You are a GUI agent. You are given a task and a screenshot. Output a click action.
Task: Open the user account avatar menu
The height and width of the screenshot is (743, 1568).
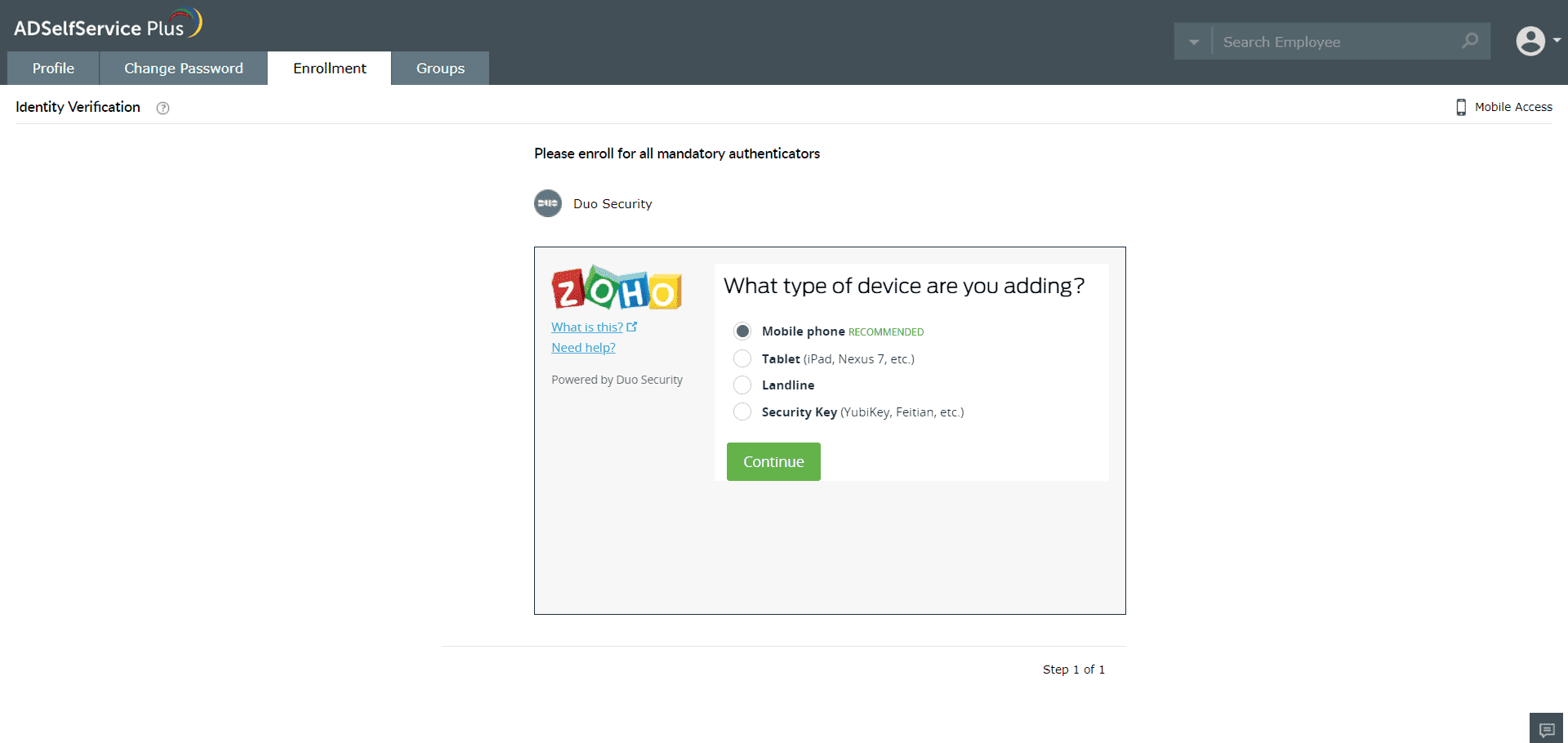1530,41
